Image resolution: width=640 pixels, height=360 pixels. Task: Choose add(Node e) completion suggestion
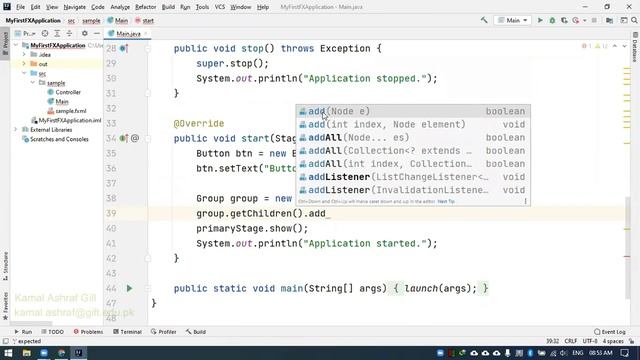tap(413, 111)
